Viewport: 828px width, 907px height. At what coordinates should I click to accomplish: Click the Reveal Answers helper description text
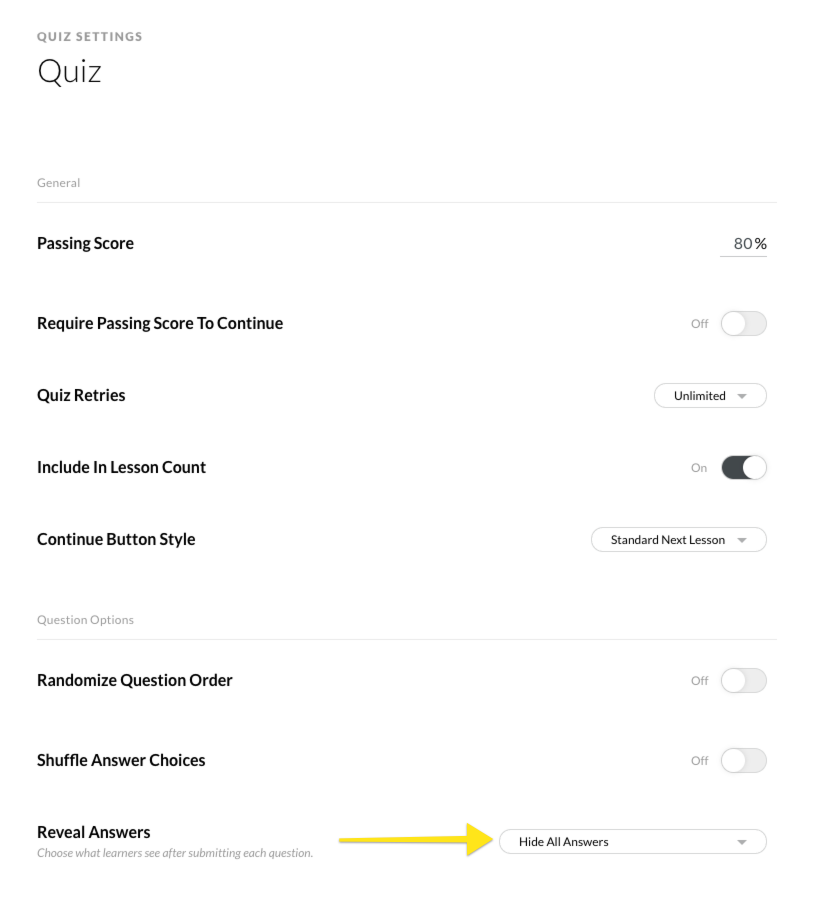(175, 853)
